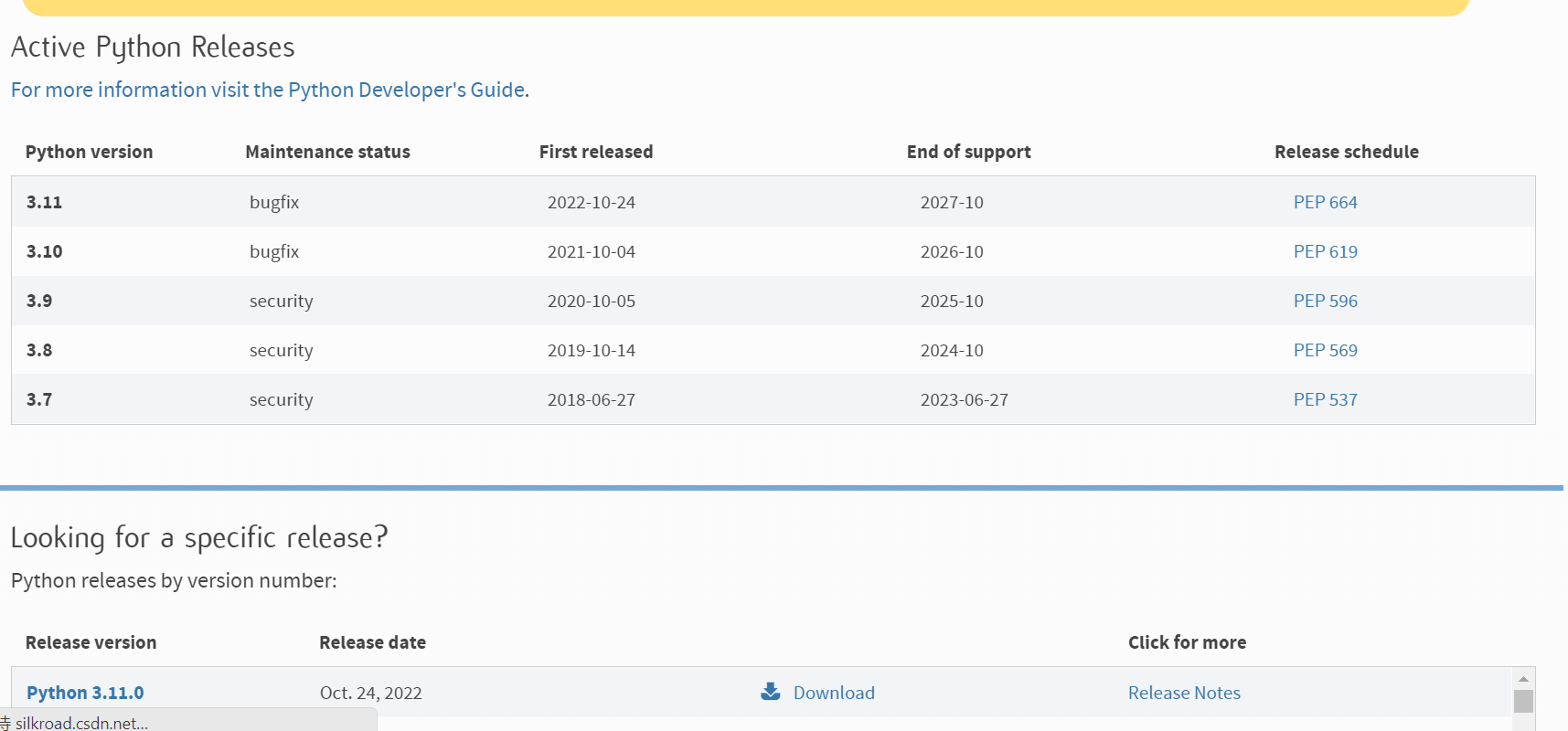
Task: Follow the PEP 569 link
Action: (1325, 350)
